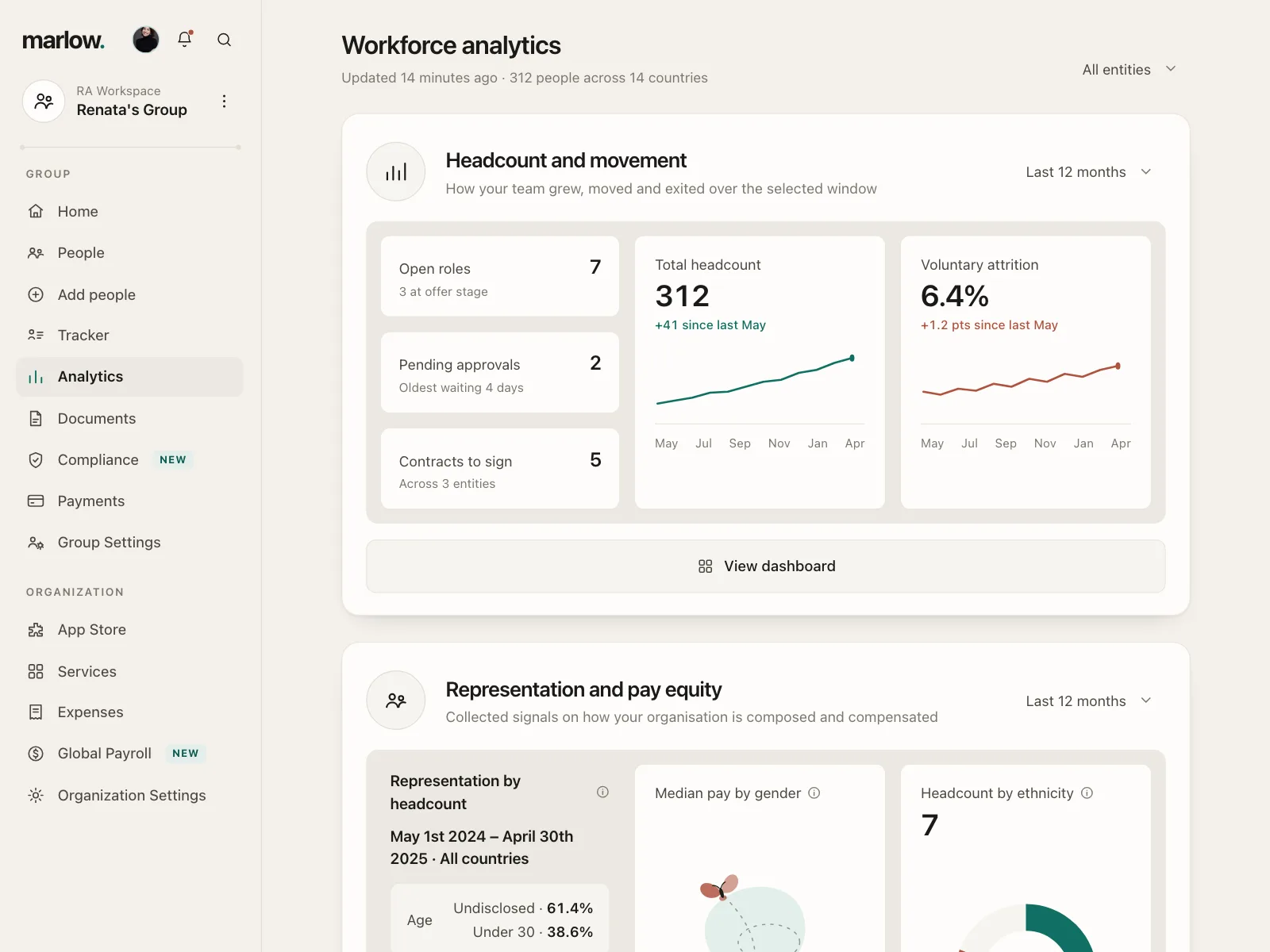Open Compliance menu item
1270x952 pixels.
click(x=129, y=459)
